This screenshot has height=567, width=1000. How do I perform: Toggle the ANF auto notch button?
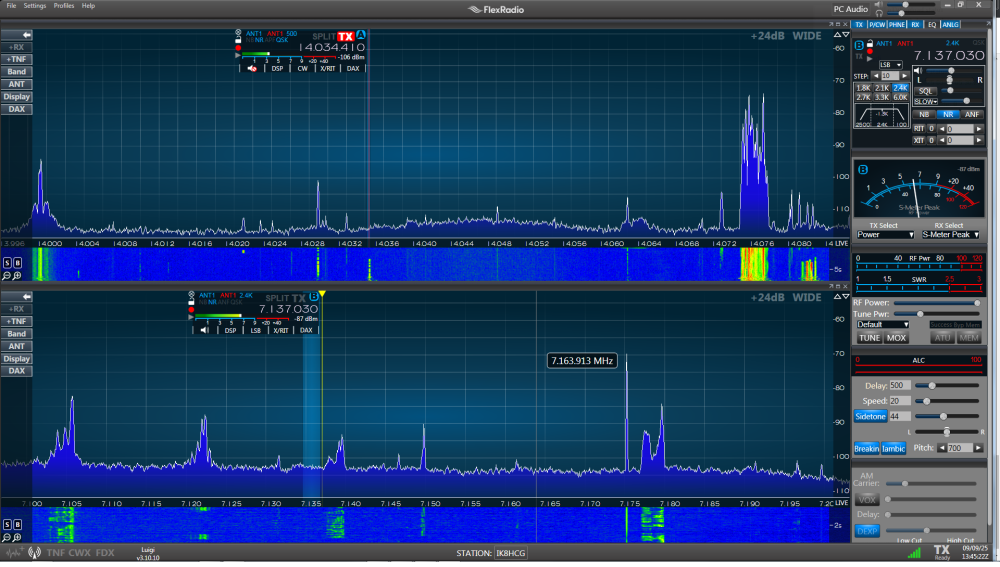971,114
